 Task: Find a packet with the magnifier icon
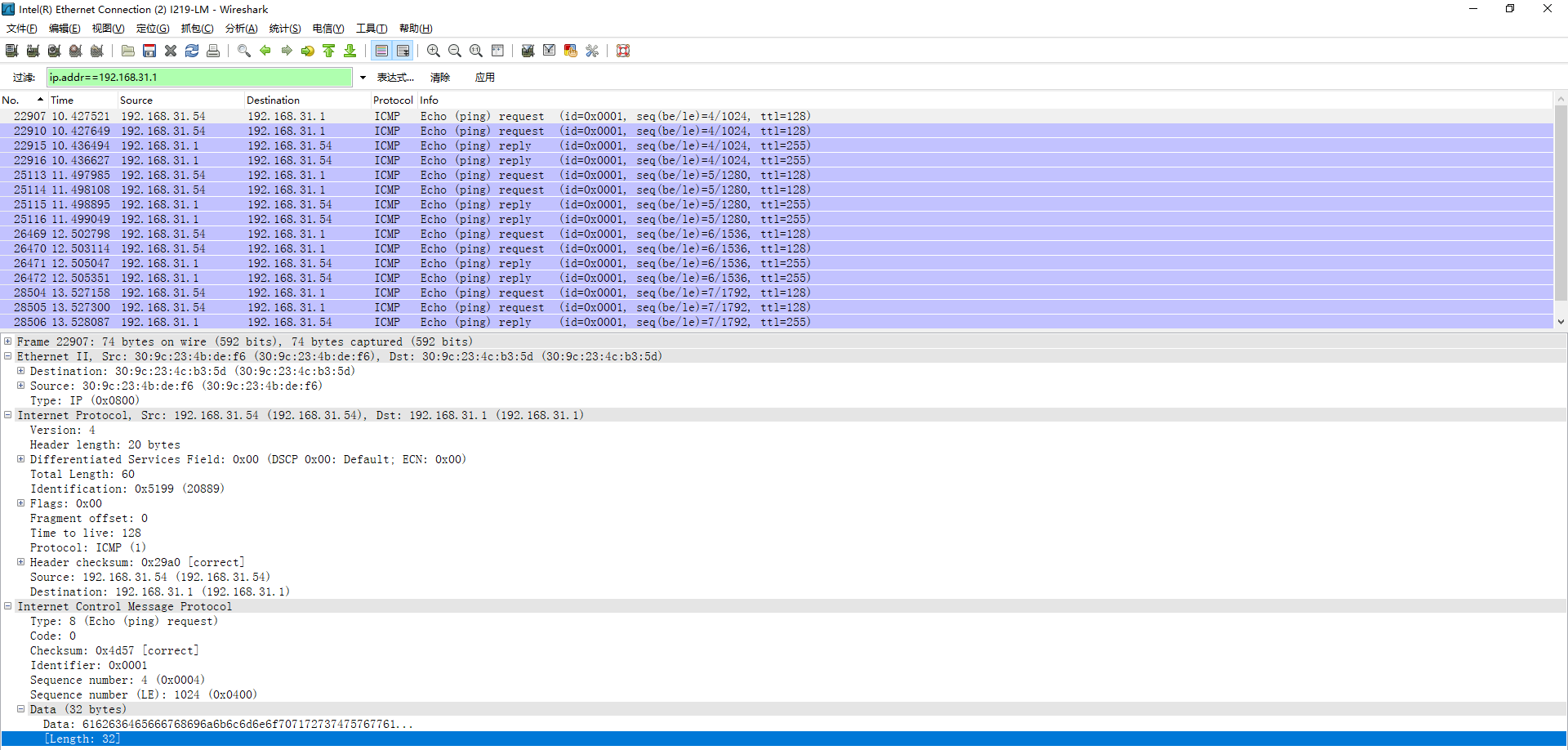244,51
